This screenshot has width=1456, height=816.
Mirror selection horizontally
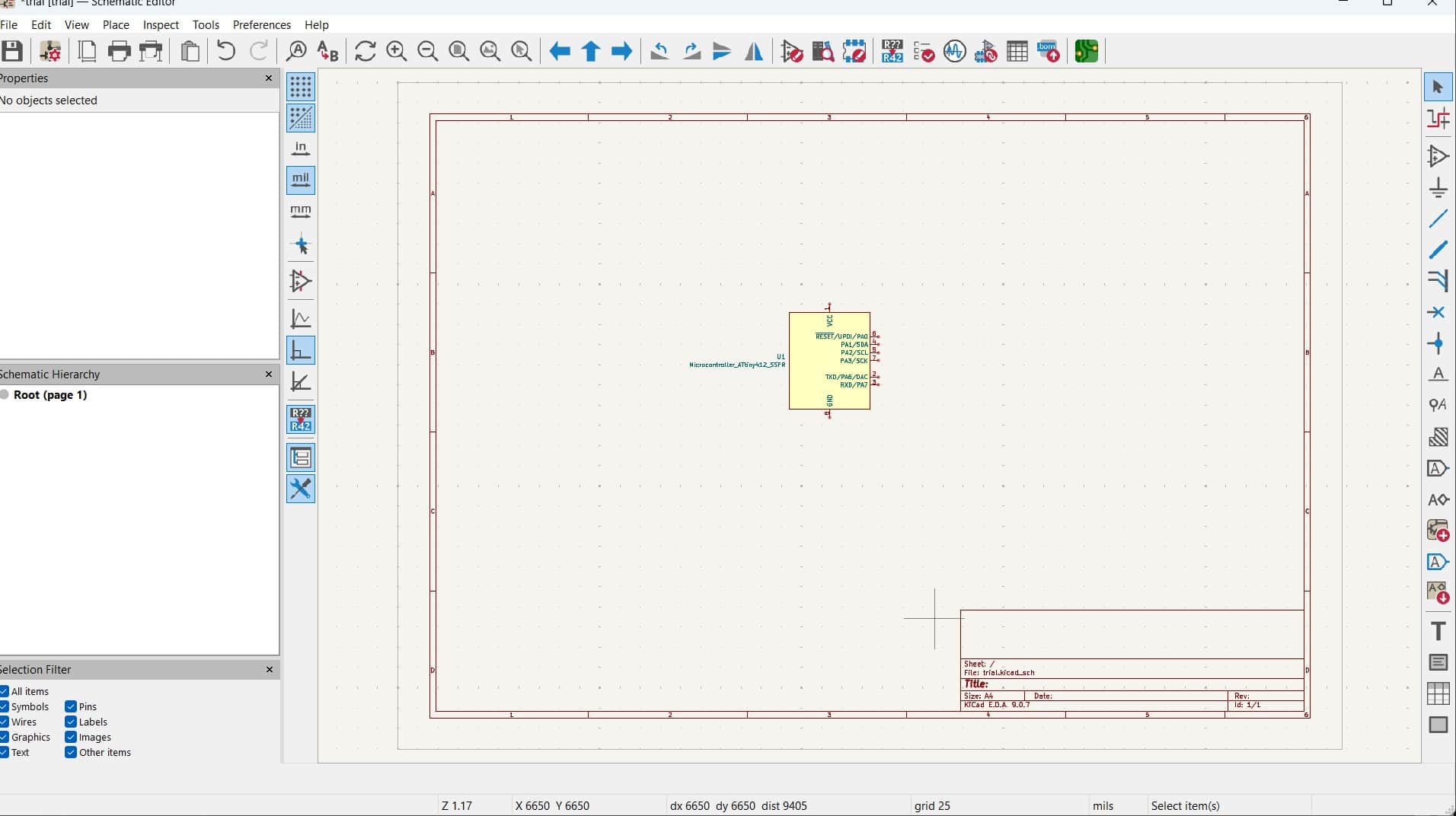(x=754, y=51)
